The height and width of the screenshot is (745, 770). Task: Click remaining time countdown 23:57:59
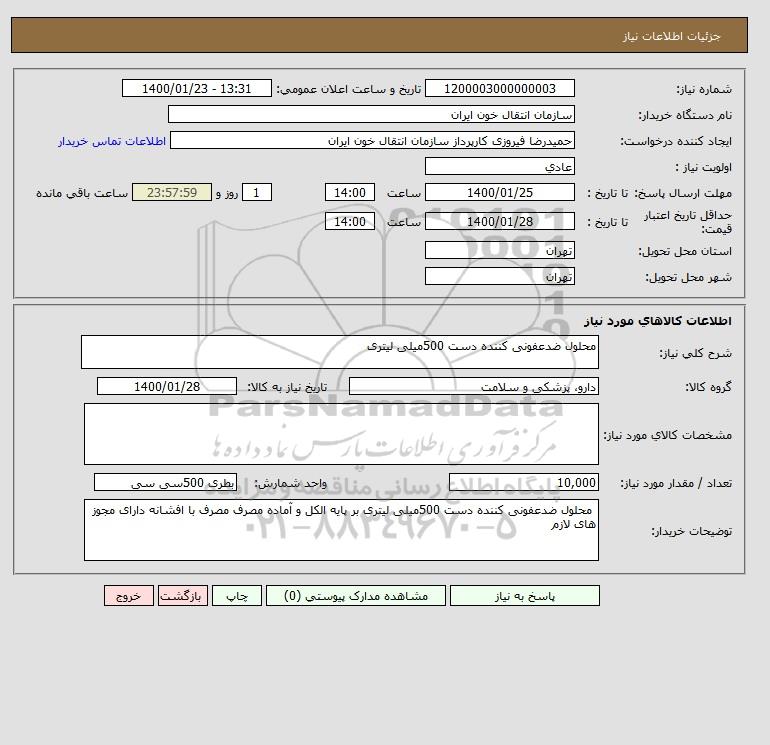172,193
